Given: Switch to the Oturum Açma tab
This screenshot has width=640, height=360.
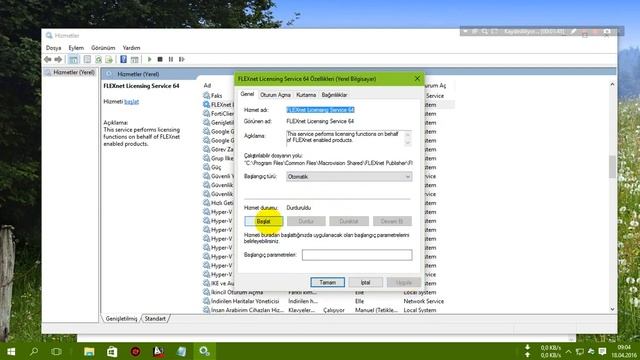Looking at the screenshot, I should coord(276,95).
